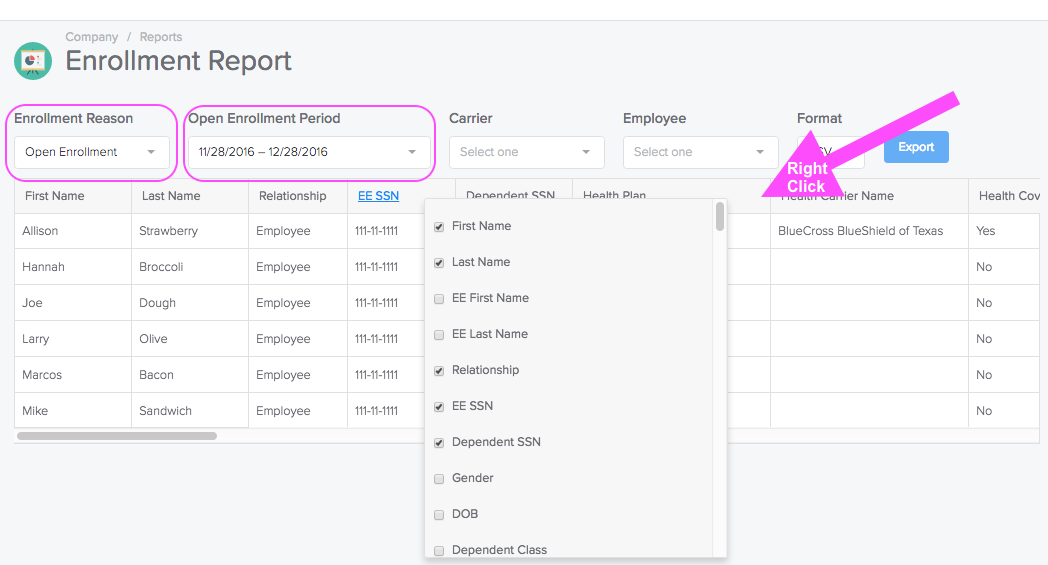Click the No coverage cell in Hannah's row
Viewport: 1048px width, 565px height.
click(1004, 267)
